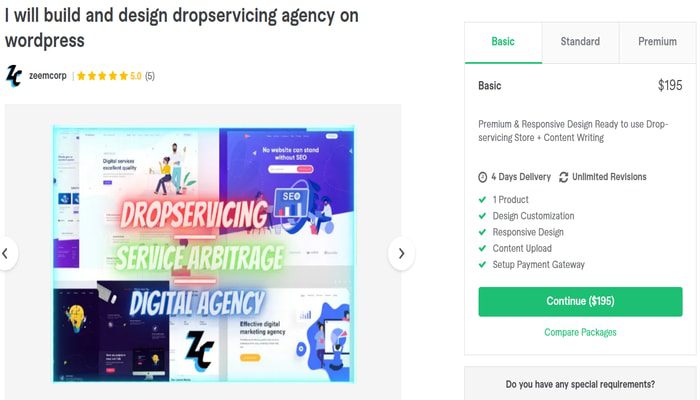Click the revisions refresh icon

[x=563, y=177]
